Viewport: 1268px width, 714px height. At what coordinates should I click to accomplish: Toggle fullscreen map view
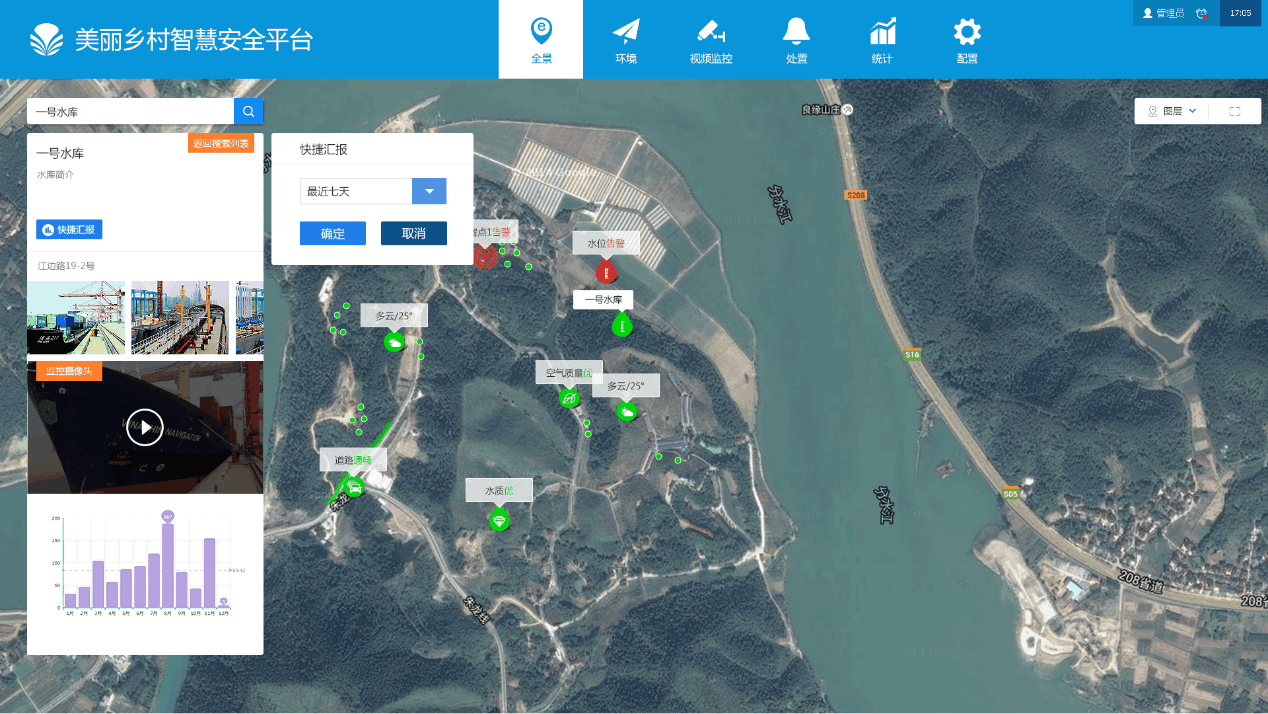click(1235, 112)
